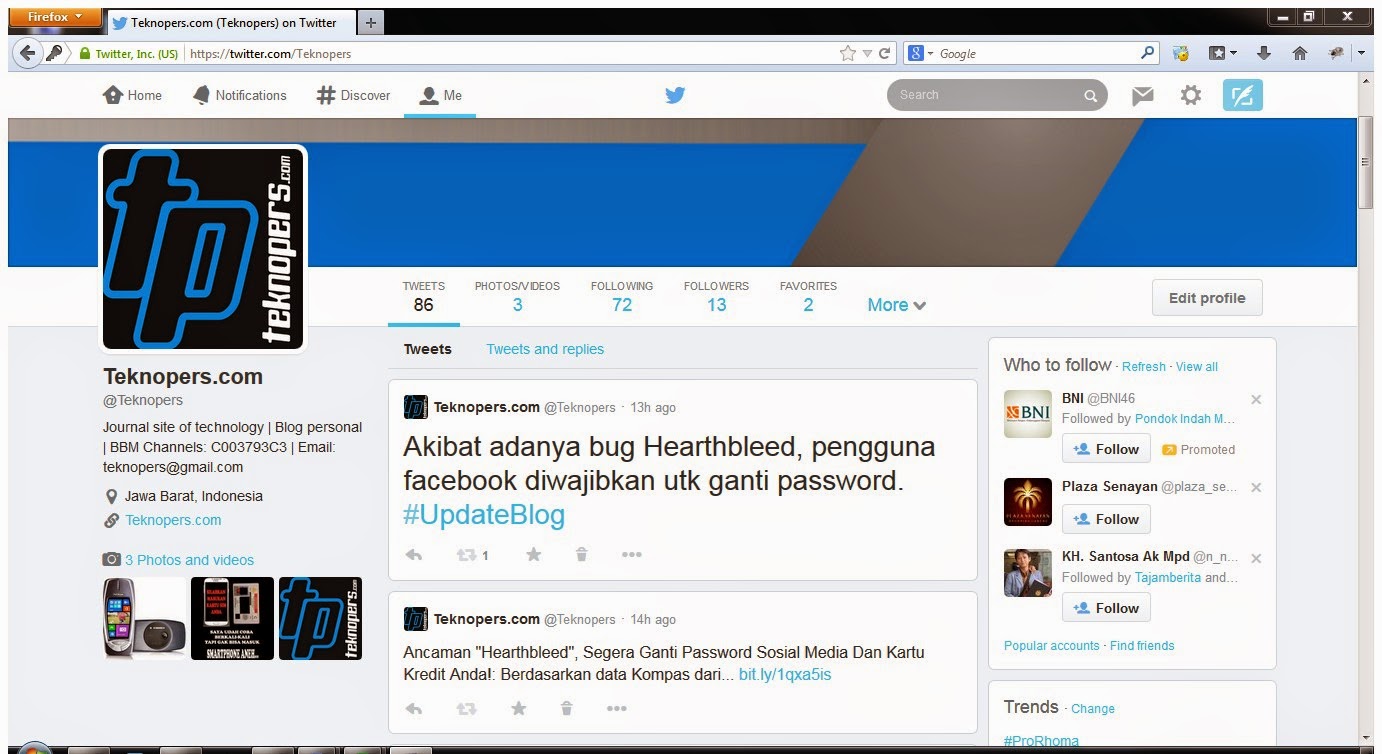
Task: Favorite the Hearthbleed bug tweet
Action: point(533,554)
